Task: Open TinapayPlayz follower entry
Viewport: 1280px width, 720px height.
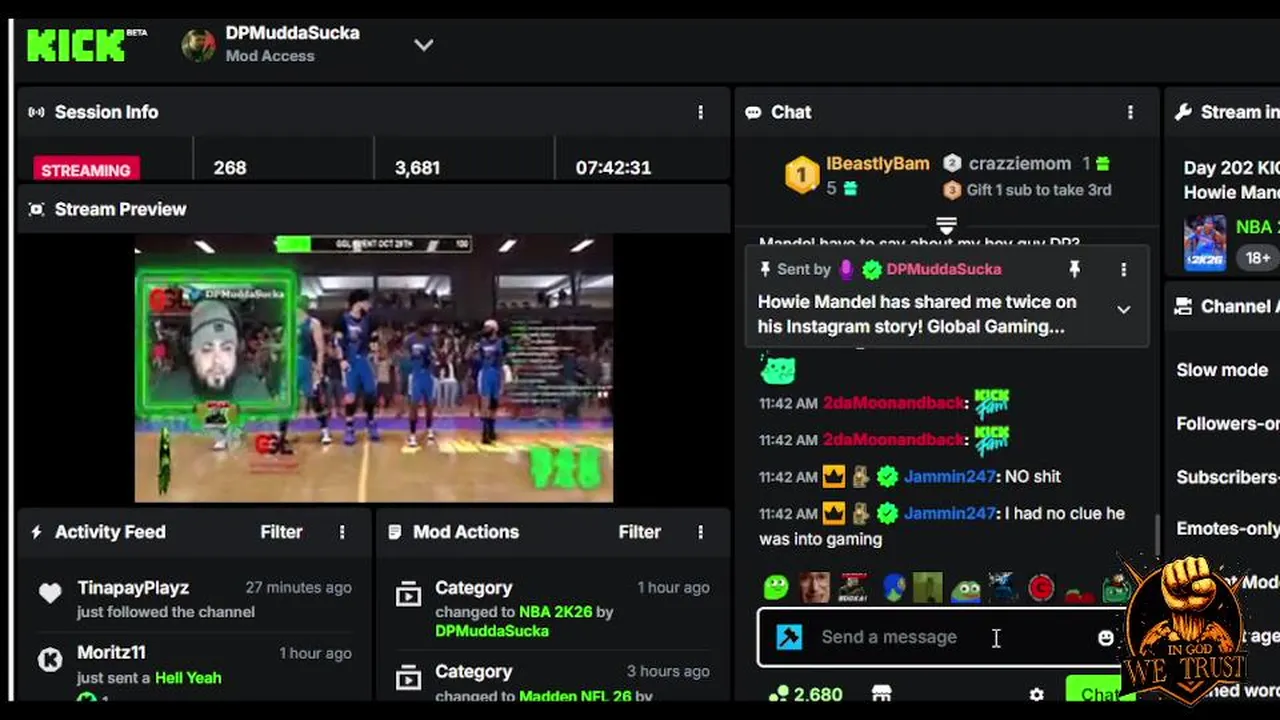Action: (195, 599)
